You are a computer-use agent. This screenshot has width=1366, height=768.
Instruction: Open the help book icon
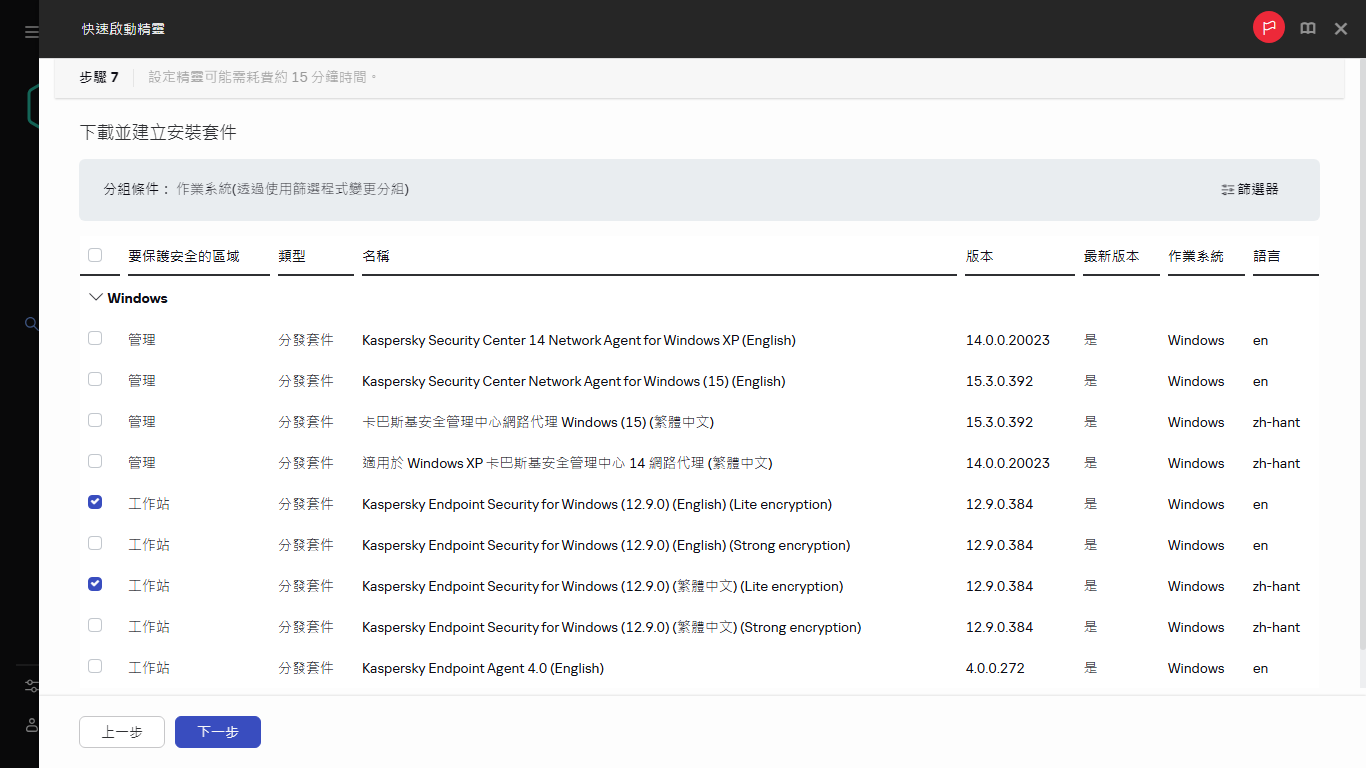(1308, 29)
